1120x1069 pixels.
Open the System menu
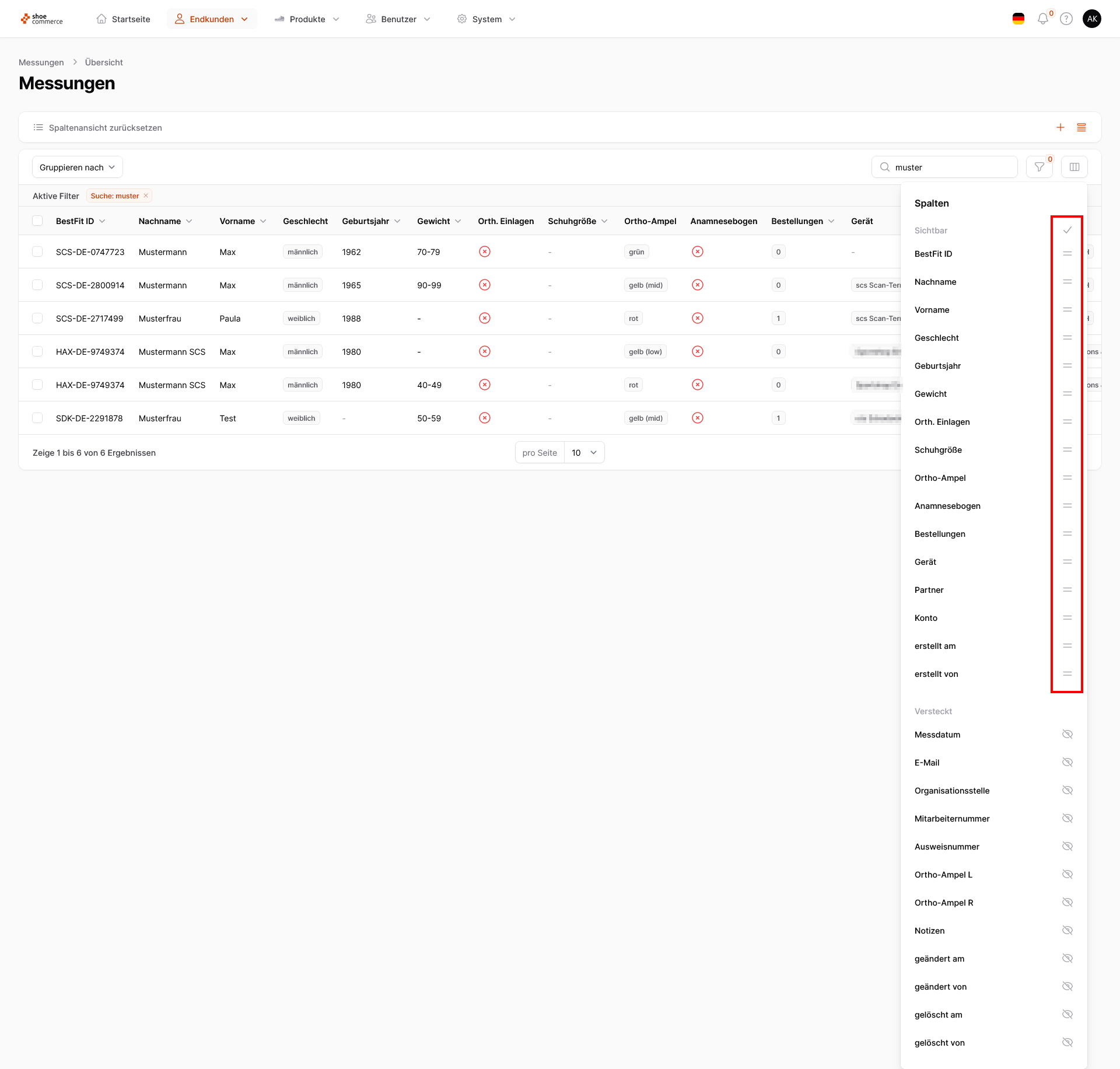point(487,19)
